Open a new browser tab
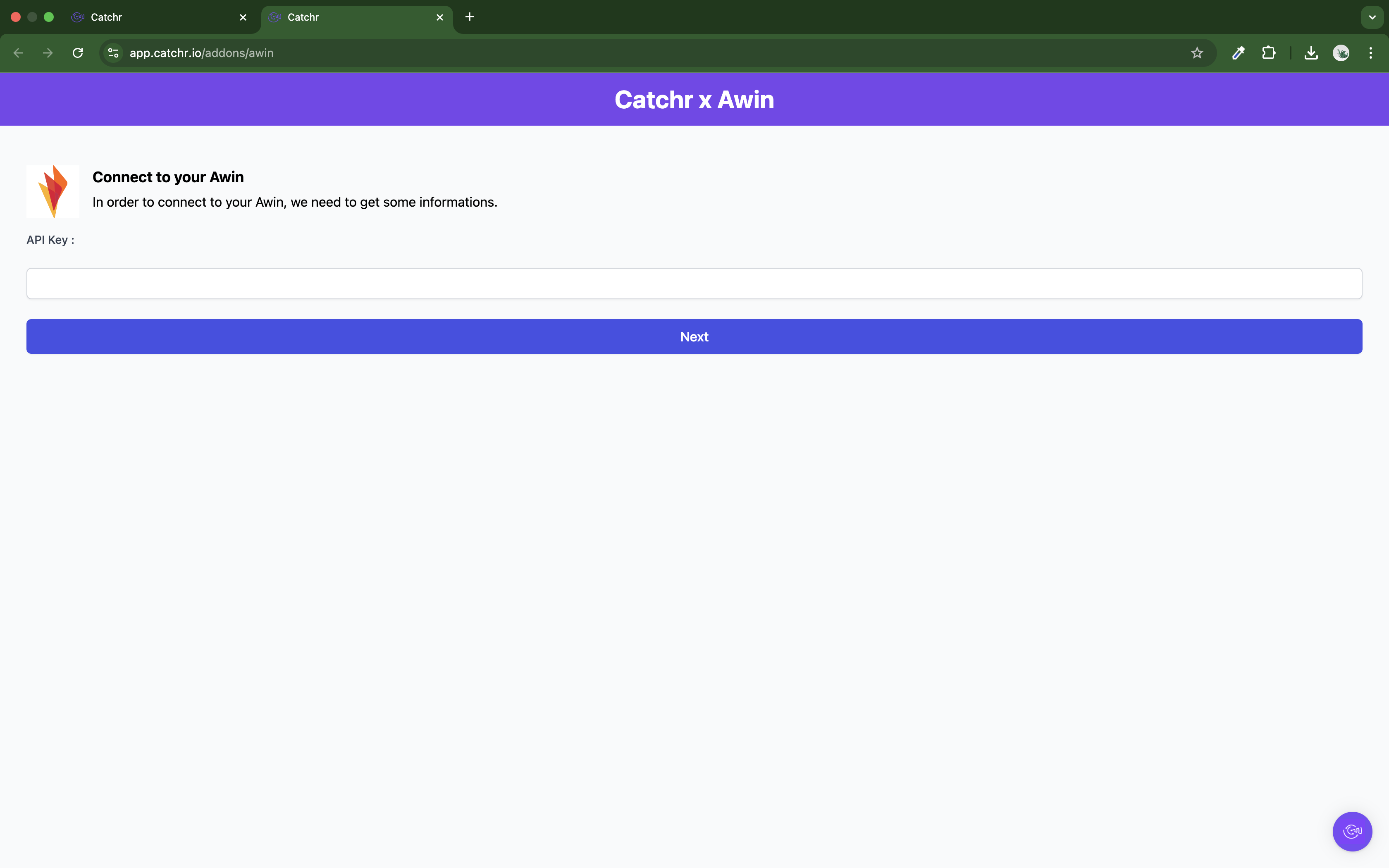This screenshot has height=868, width=1389. (x=470, y=17)
